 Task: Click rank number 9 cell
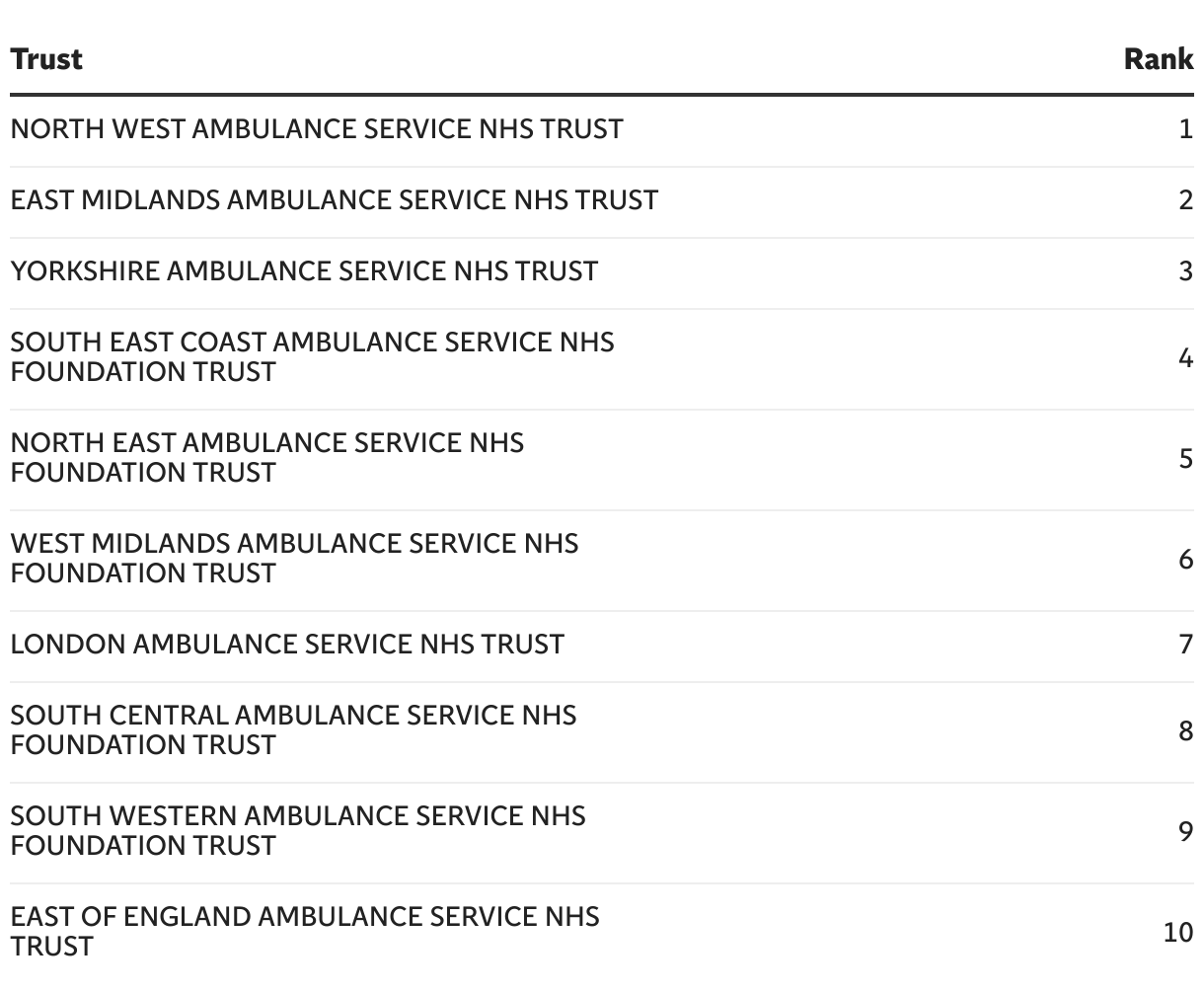tap(1186, 831)
